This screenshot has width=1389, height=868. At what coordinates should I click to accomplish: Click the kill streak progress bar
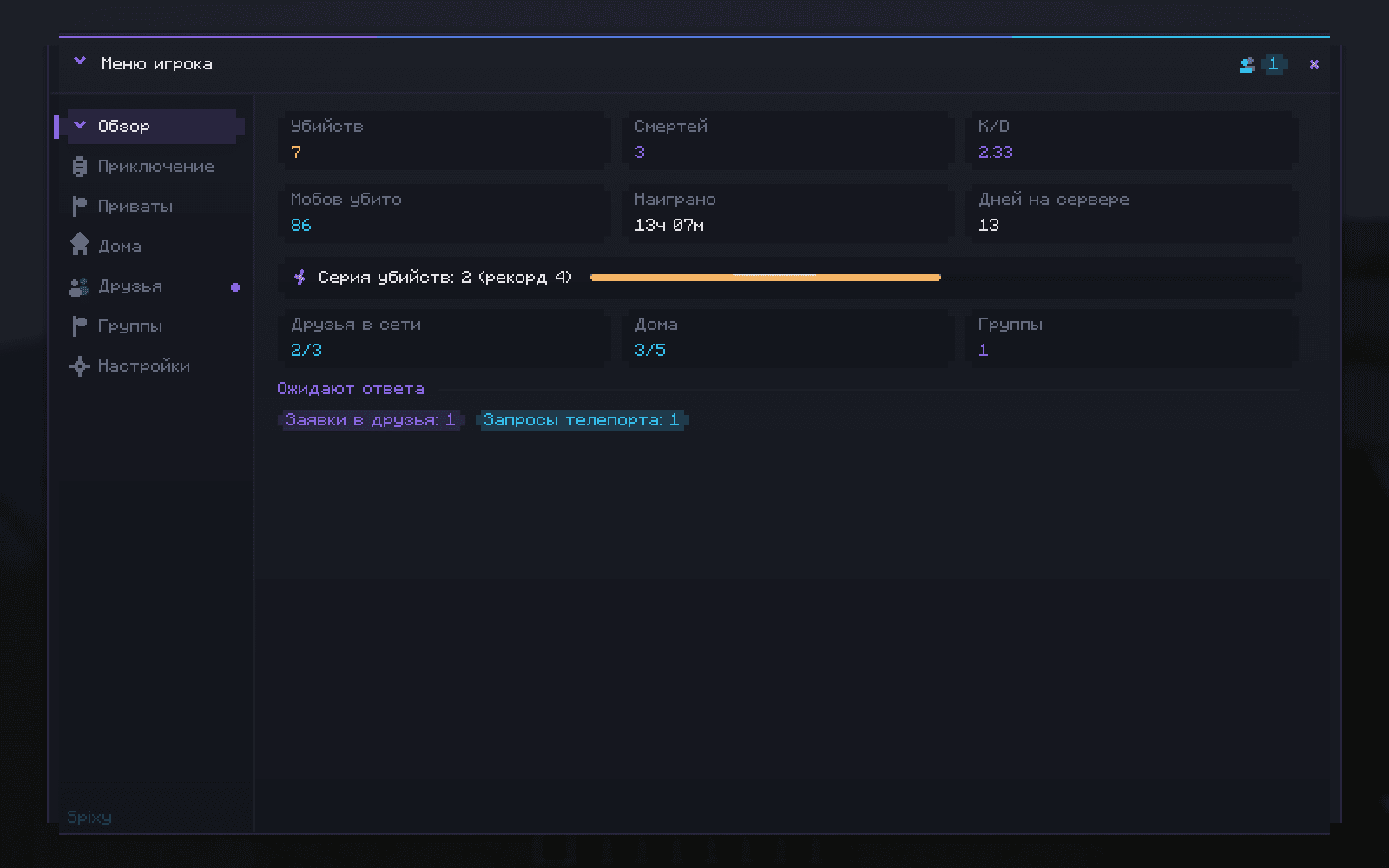pyautogui.click(x=766, y=278)
